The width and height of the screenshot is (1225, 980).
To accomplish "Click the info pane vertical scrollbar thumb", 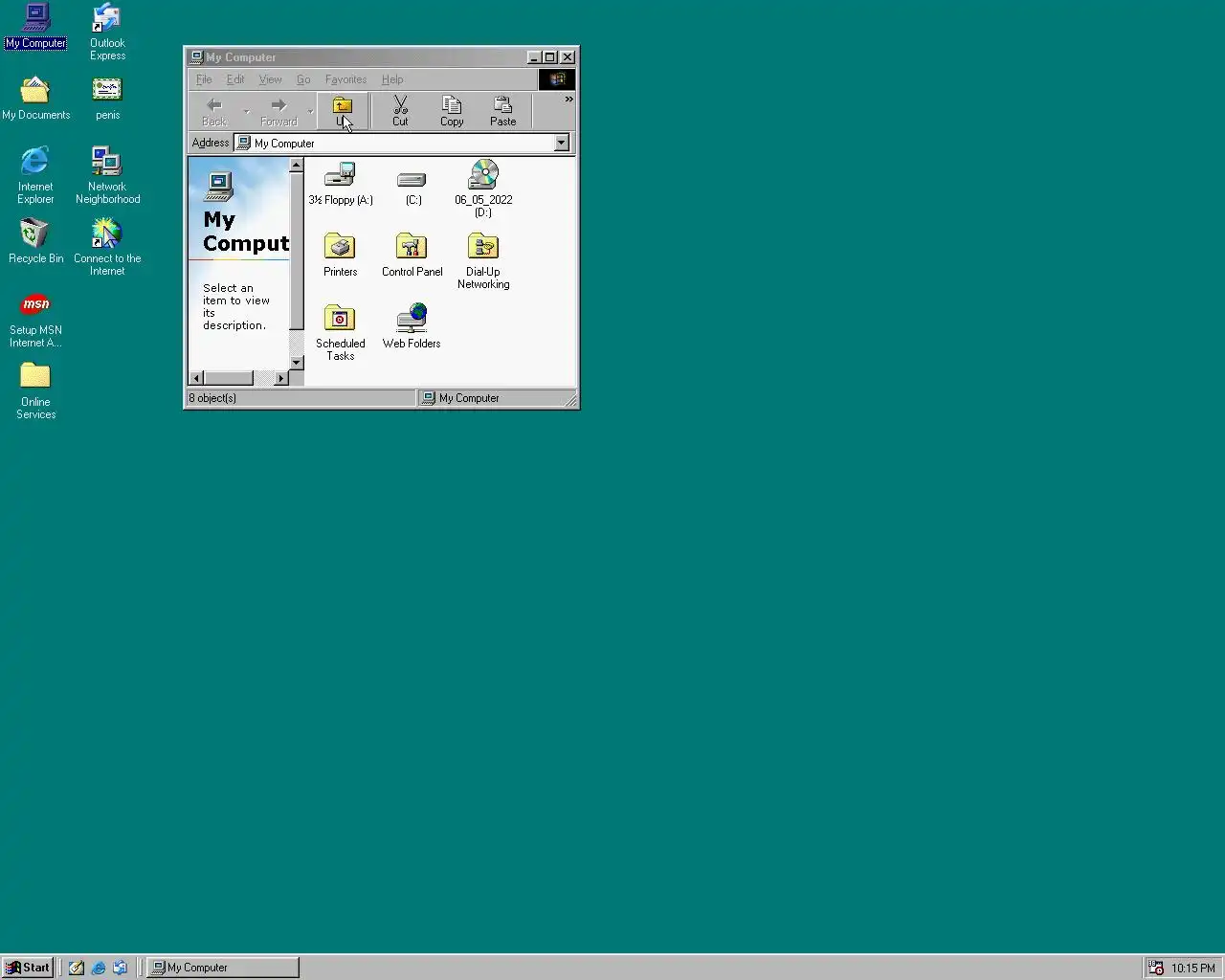I will [297, 251].
